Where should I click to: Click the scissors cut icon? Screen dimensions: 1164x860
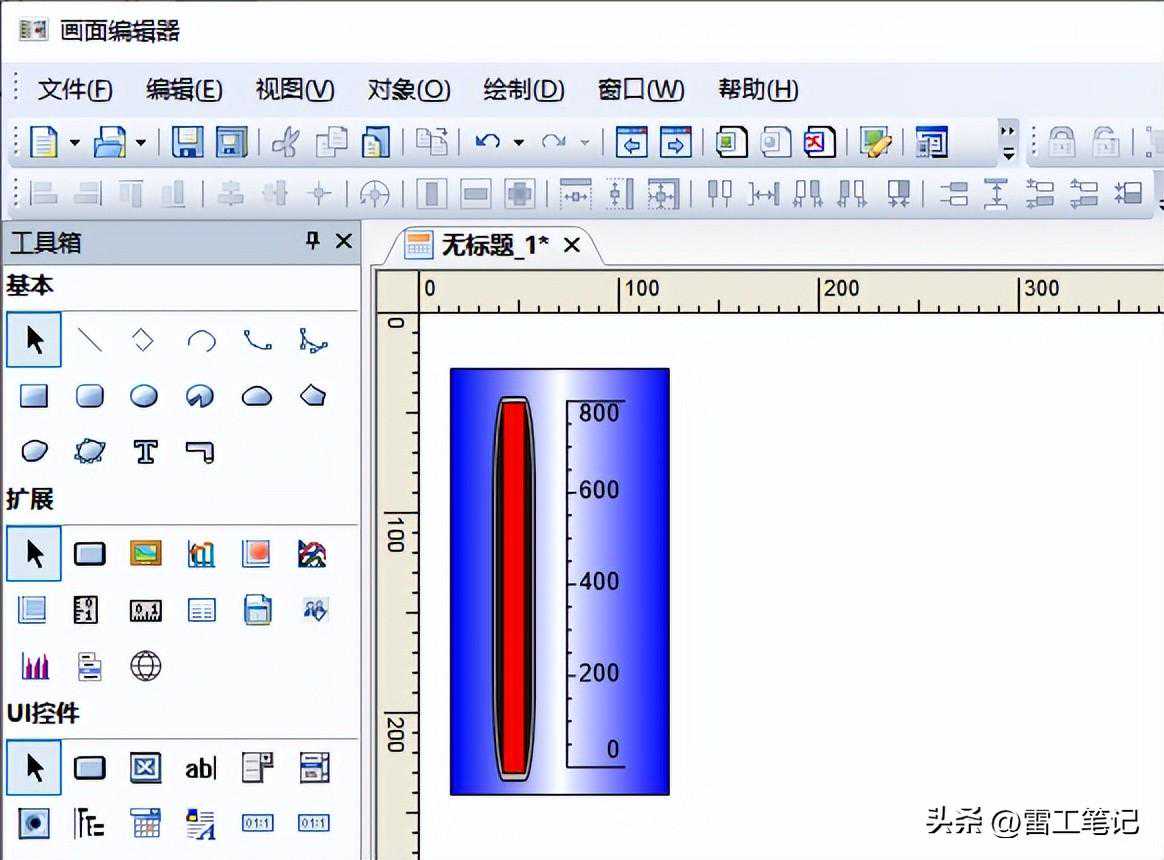pyautogui.click(x=286, y=142)
